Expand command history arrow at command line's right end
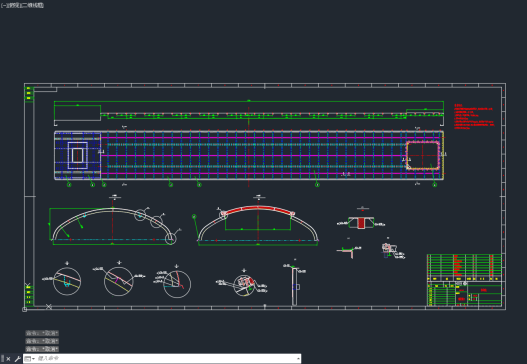Viewport: 527px width, 364px height. [298, 359]
